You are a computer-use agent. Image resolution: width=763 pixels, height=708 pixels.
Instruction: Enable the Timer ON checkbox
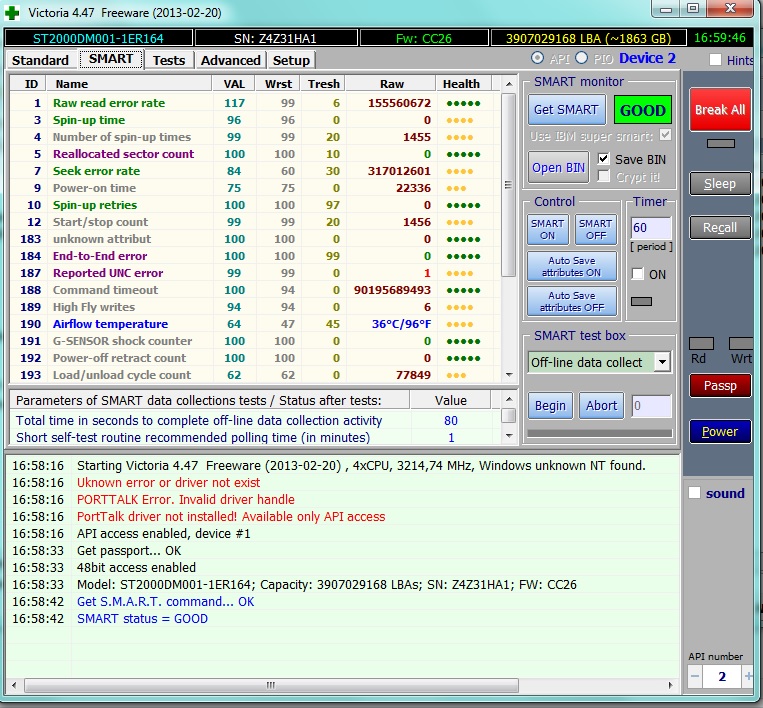click(637, 274)
